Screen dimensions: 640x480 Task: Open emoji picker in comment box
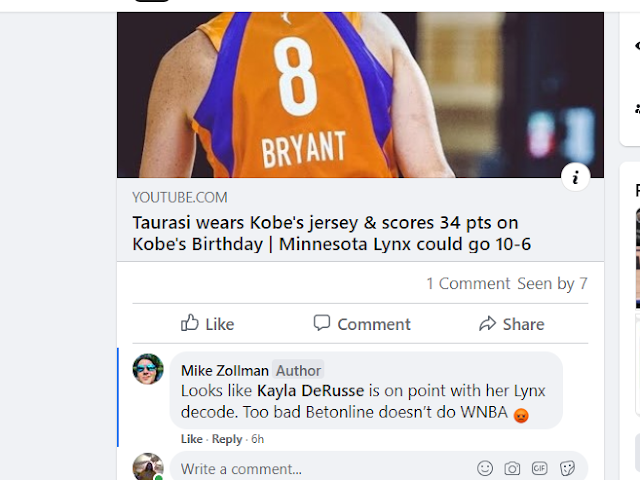coord(485,468)
